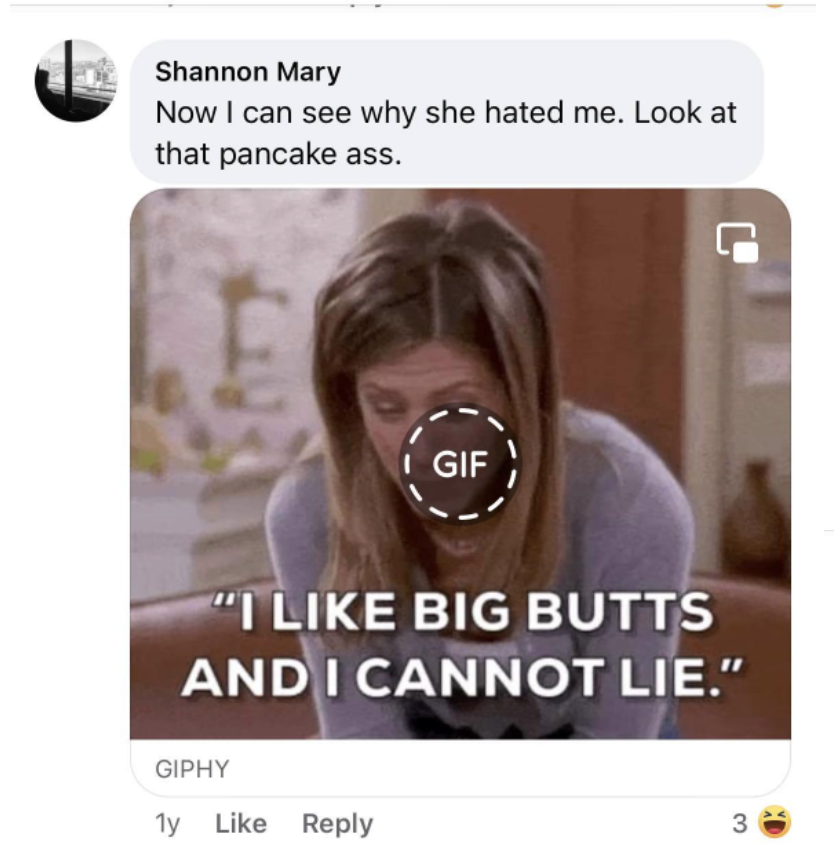Screen dimensions: 834x864
Task: Click the 1y comment timestamp
Action: tap(167, 824)
